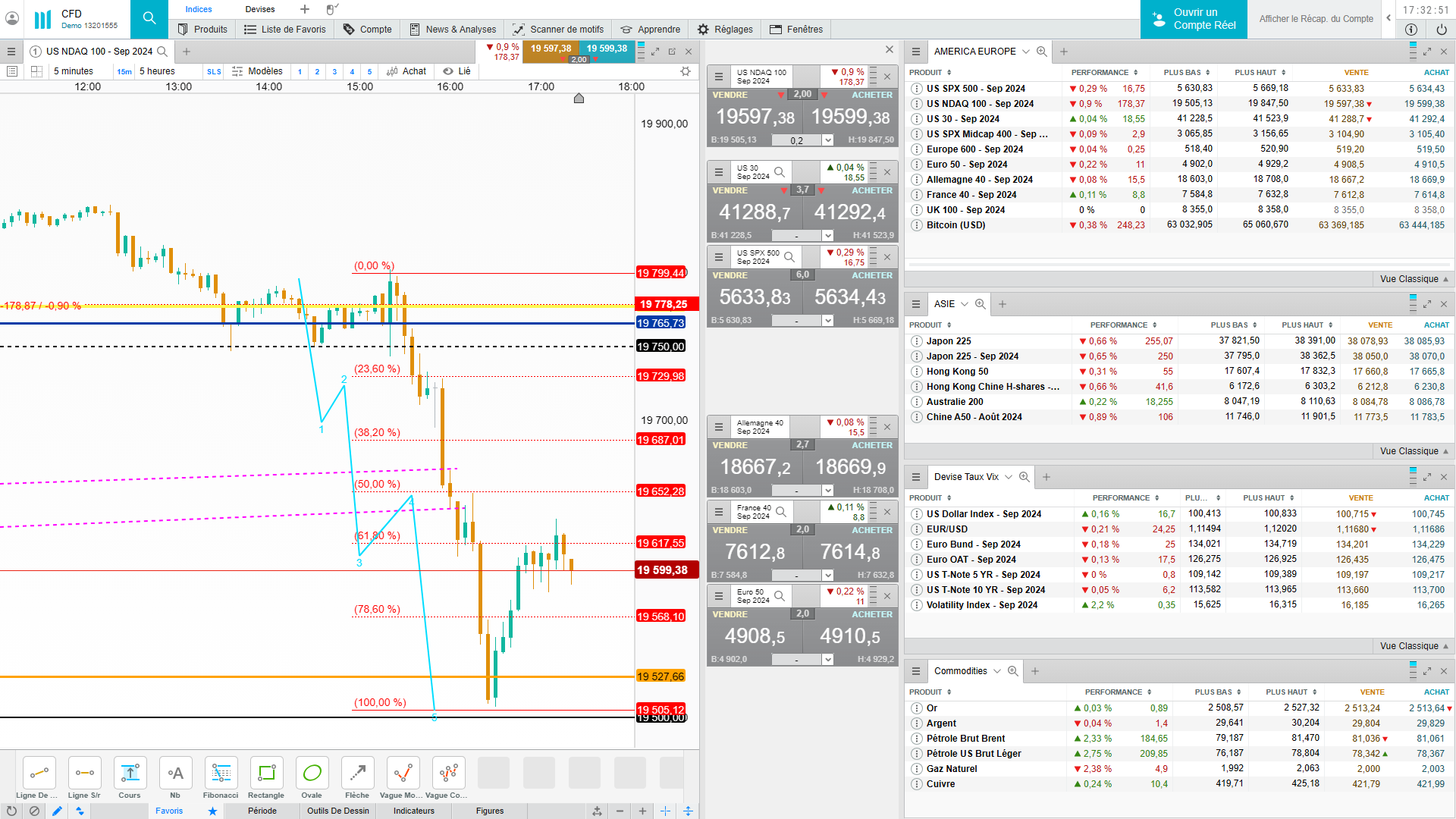Select the Flèche arrow tool

coord(357,773)
